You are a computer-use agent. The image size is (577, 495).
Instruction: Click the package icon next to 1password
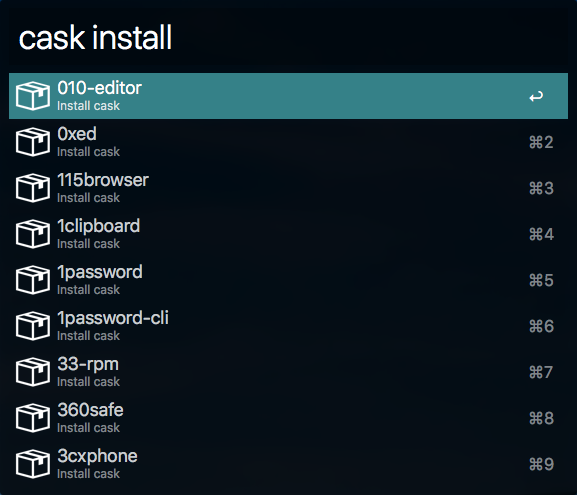click(x=33, y=280)
